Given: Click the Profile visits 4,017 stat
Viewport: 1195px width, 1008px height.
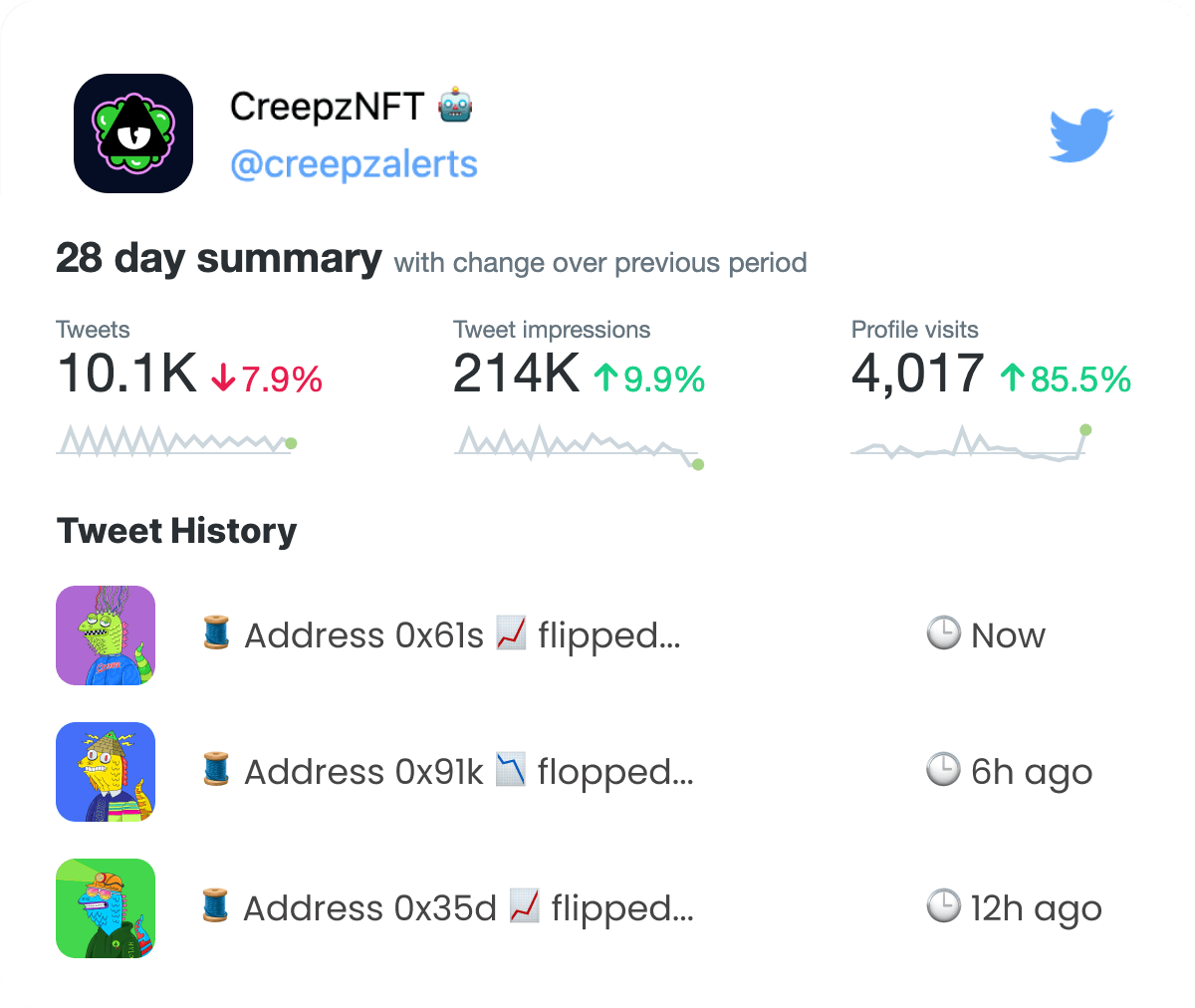Looking at the screenshot, I should coord(915,374).
